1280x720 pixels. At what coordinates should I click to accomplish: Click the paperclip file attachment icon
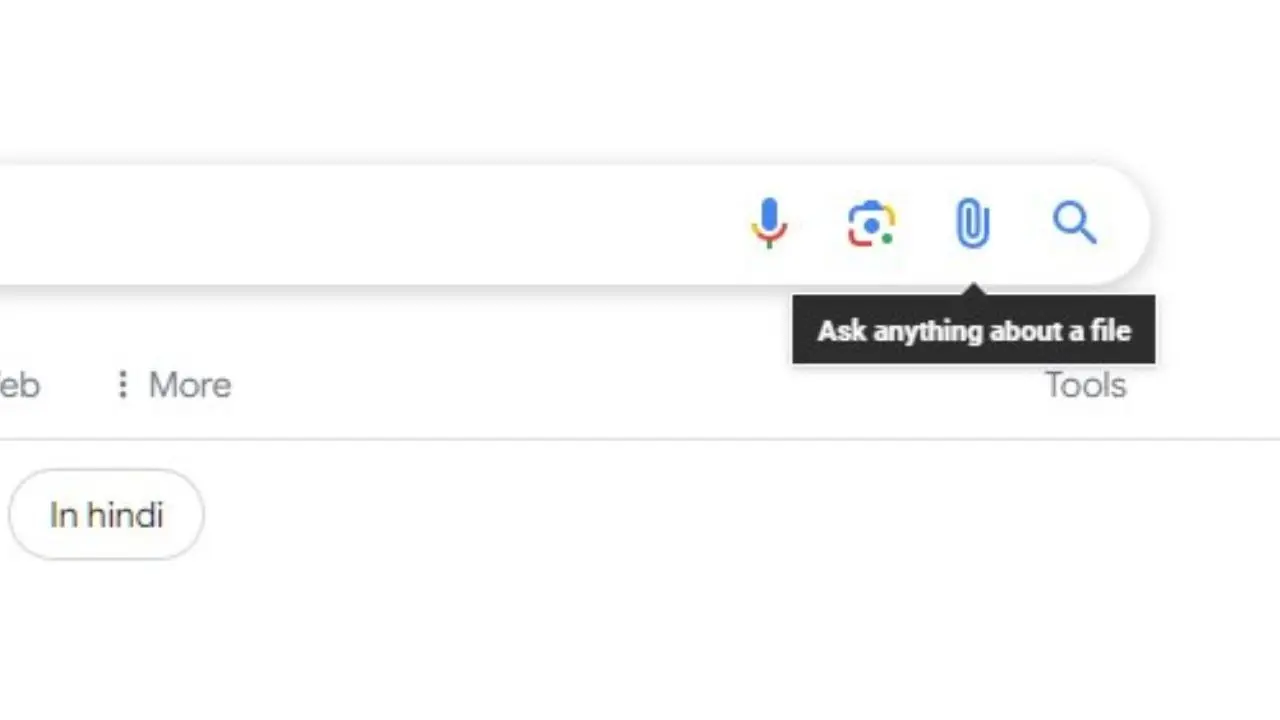tap(972, 222)
